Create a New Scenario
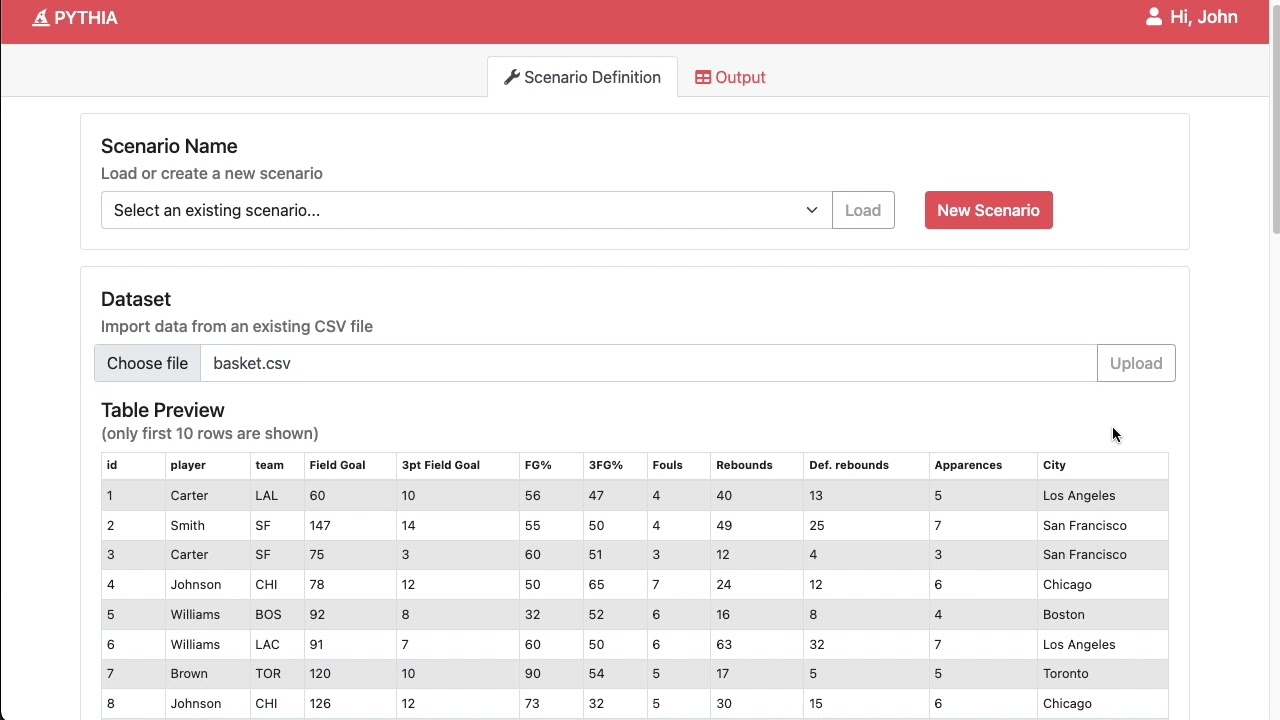This screenshot has height=720, width=1280. tap(988, 210)
